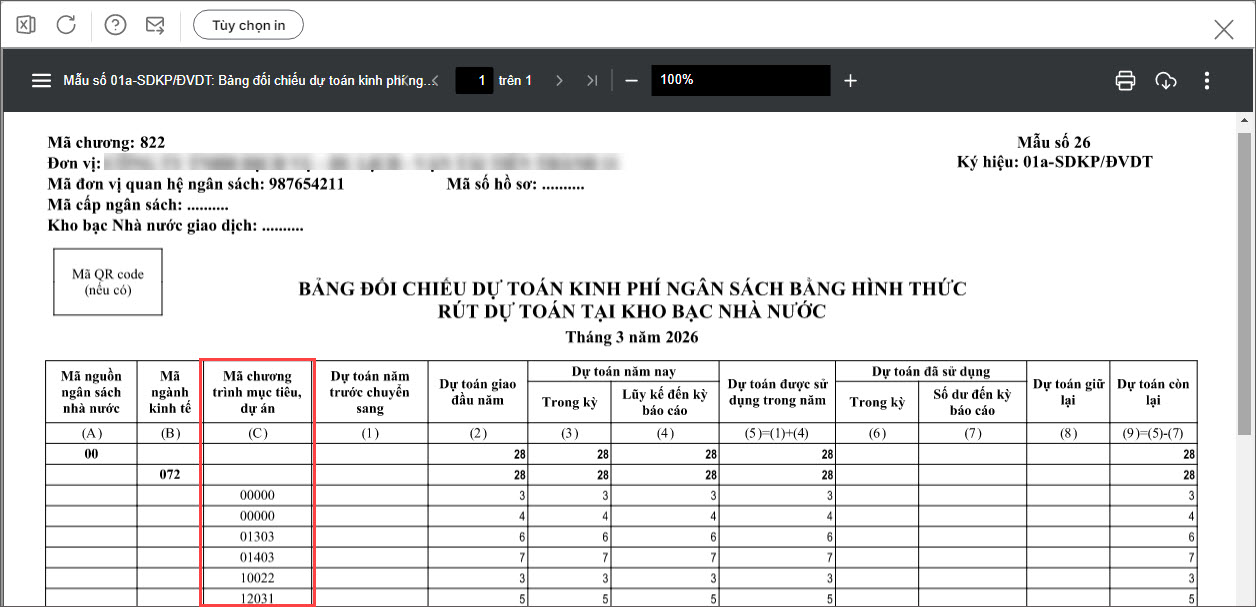Jump to the last page
The height and width of the screenshot is (607, 1256).
tap(592, 81)
